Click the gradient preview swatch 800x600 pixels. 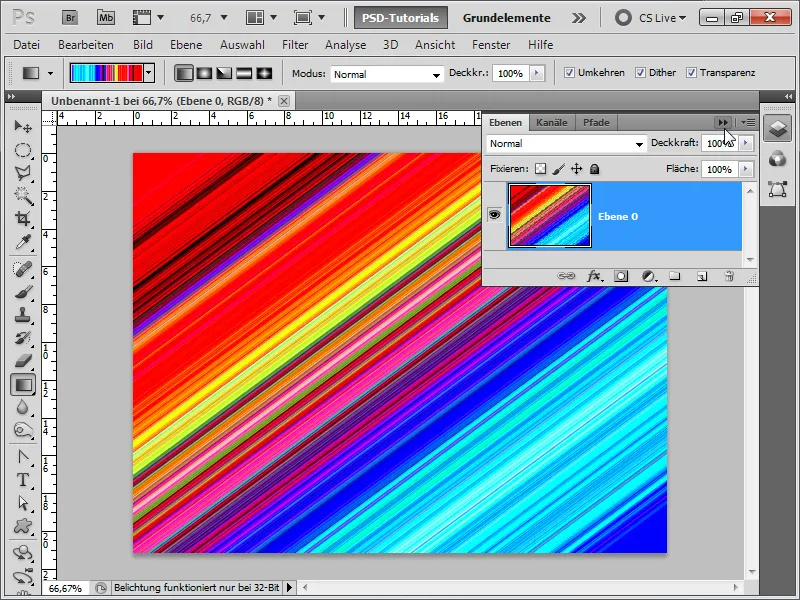pos(106,73)
